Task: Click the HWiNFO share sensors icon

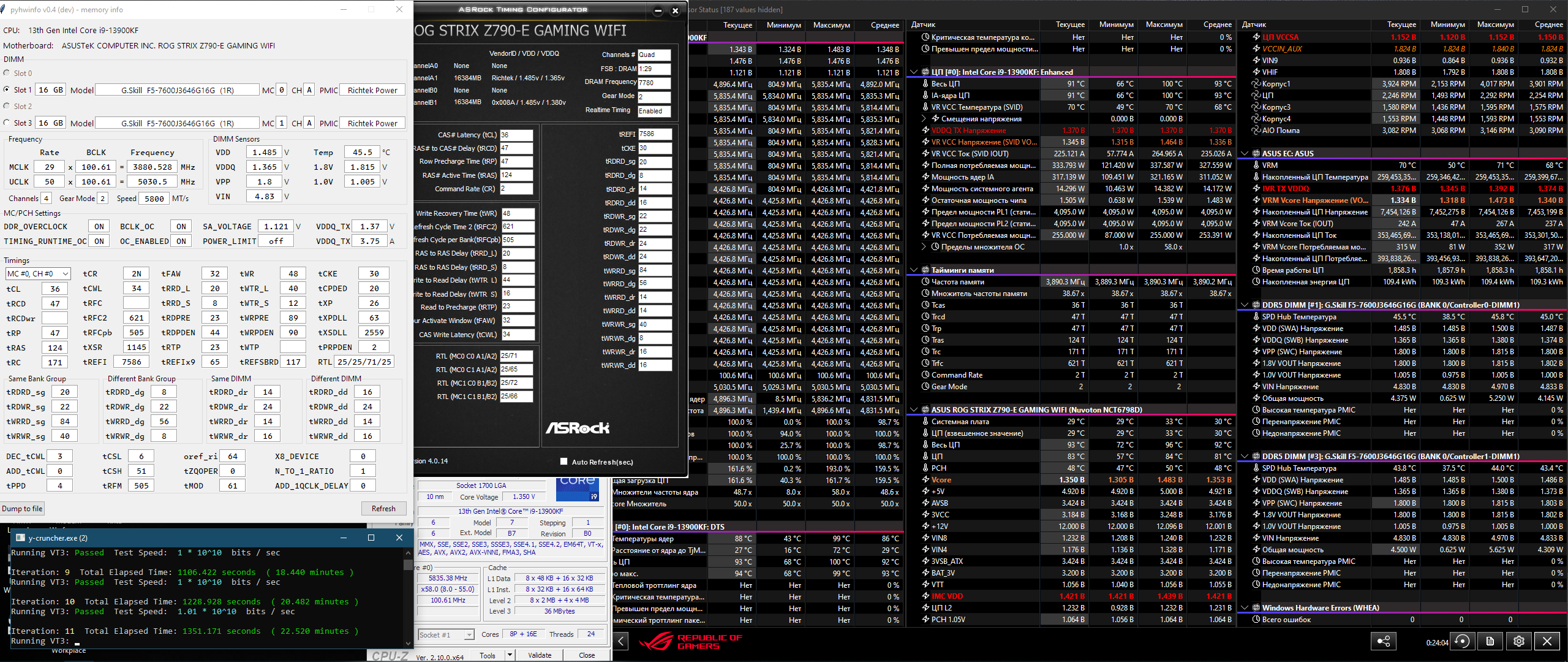Action: click(x=1383, y=641)
